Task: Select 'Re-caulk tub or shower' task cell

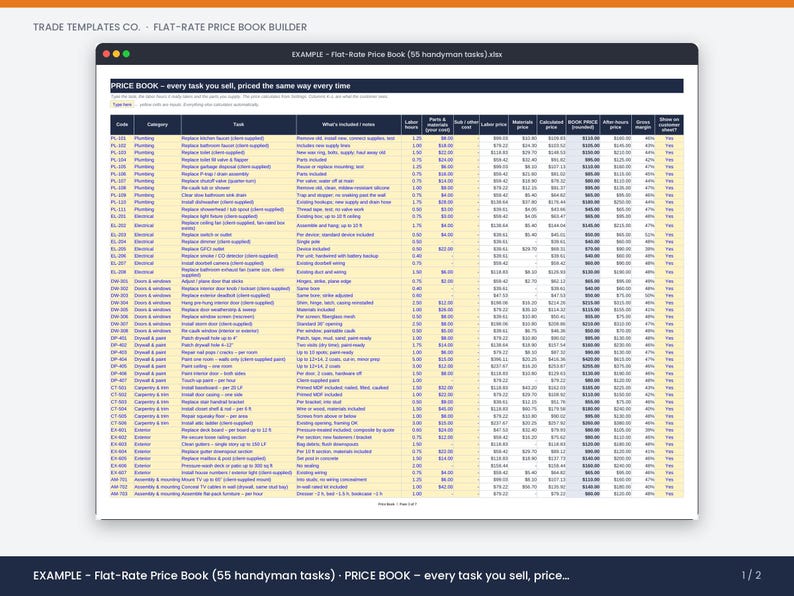Action: pos(239,188)
